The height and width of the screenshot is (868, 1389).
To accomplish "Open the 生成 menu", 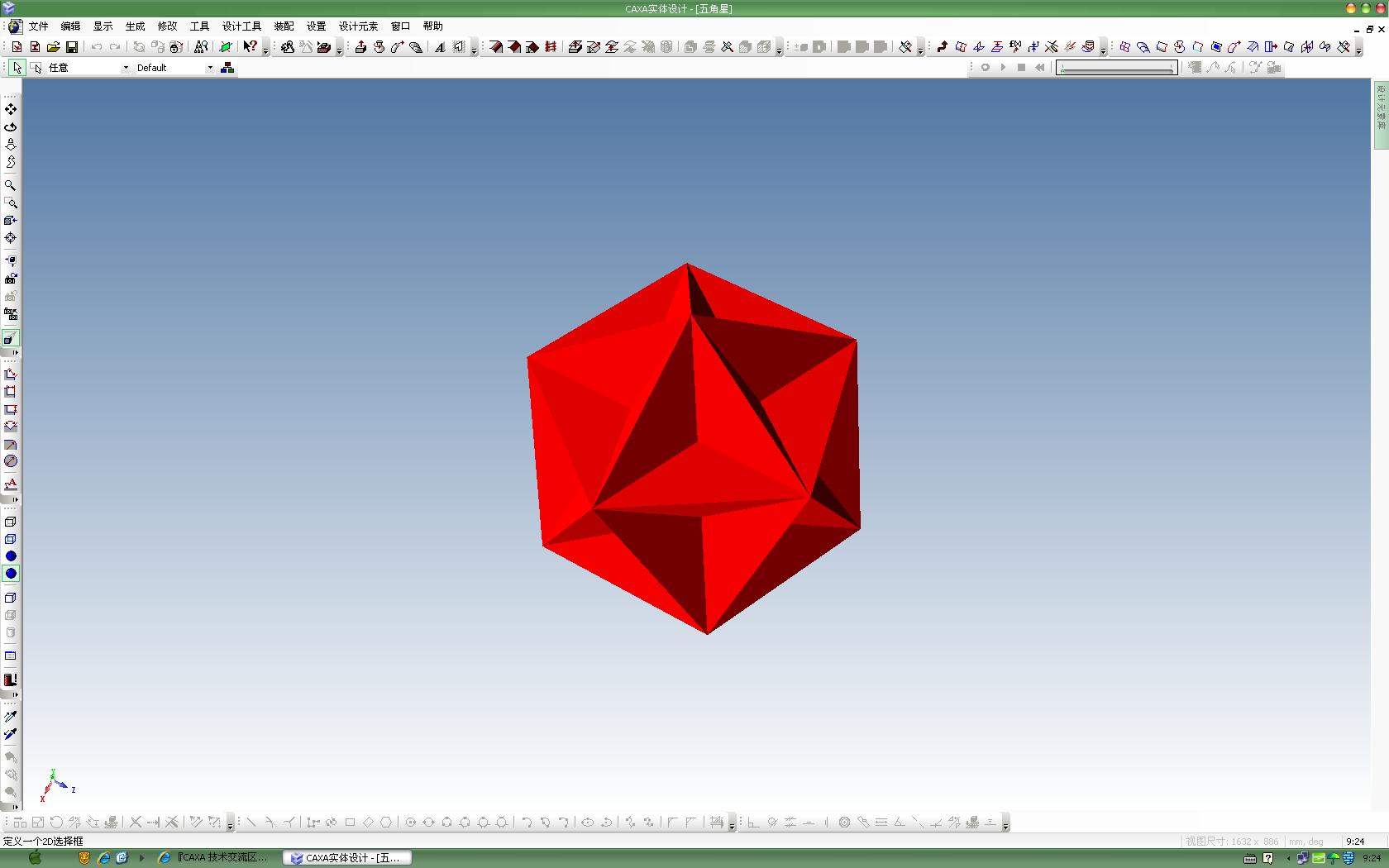I will coord(135,26).
